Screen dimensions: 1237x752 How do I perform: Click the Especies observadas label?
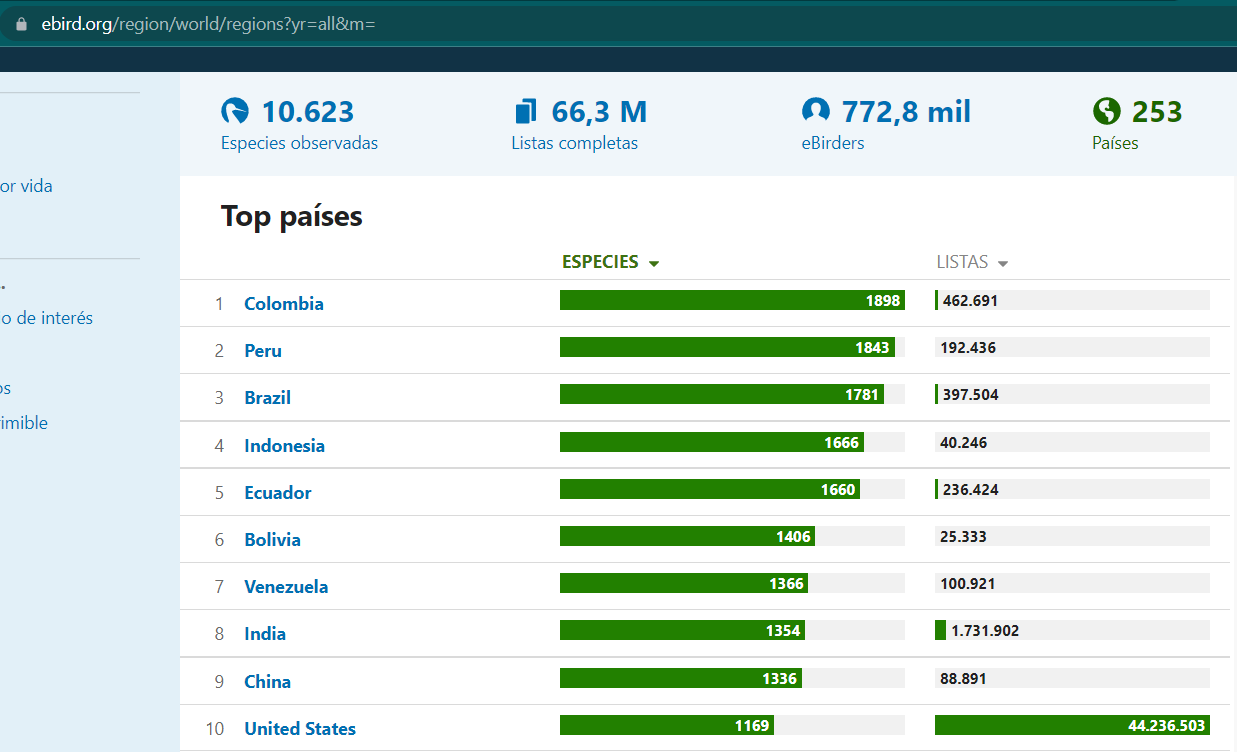(x=299, y=143)
